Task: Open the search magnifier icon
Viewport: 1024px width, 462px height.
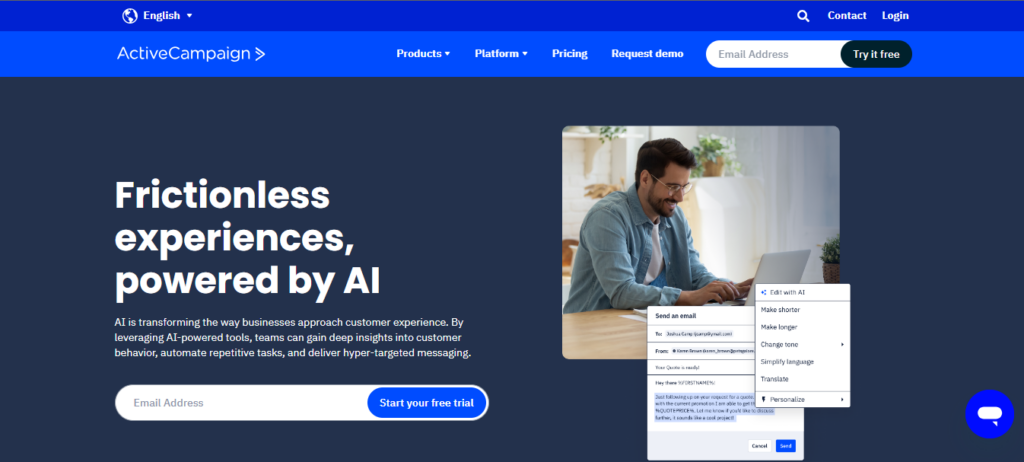Action: click(803, 16)
